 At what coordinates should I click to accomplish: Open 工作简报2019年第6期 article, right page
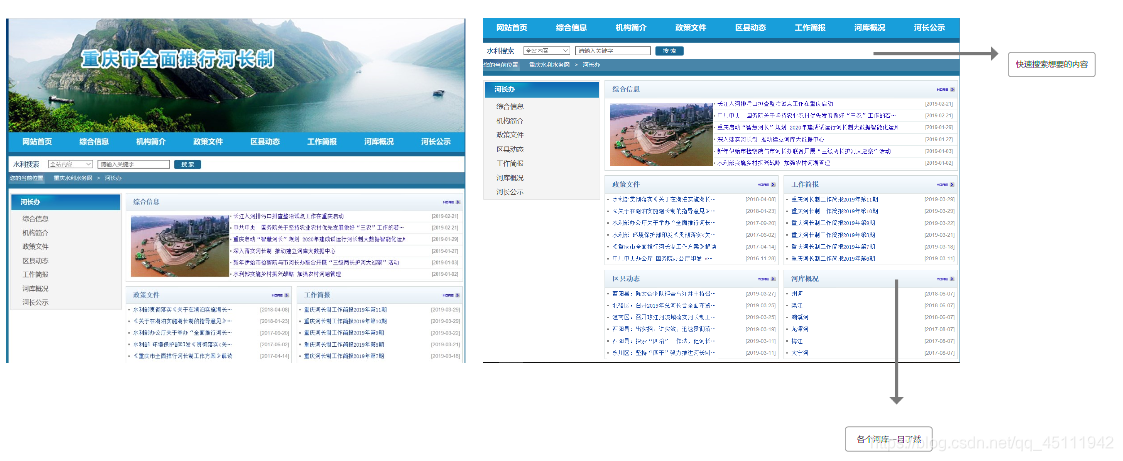click(x=832, y=258)
